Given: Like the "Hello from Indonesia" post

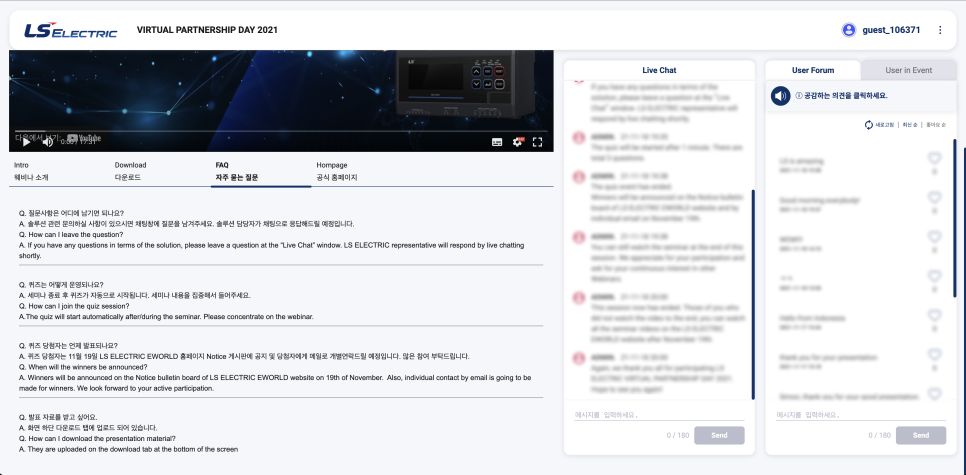Looking at the screenshot, I should [935, 315].
